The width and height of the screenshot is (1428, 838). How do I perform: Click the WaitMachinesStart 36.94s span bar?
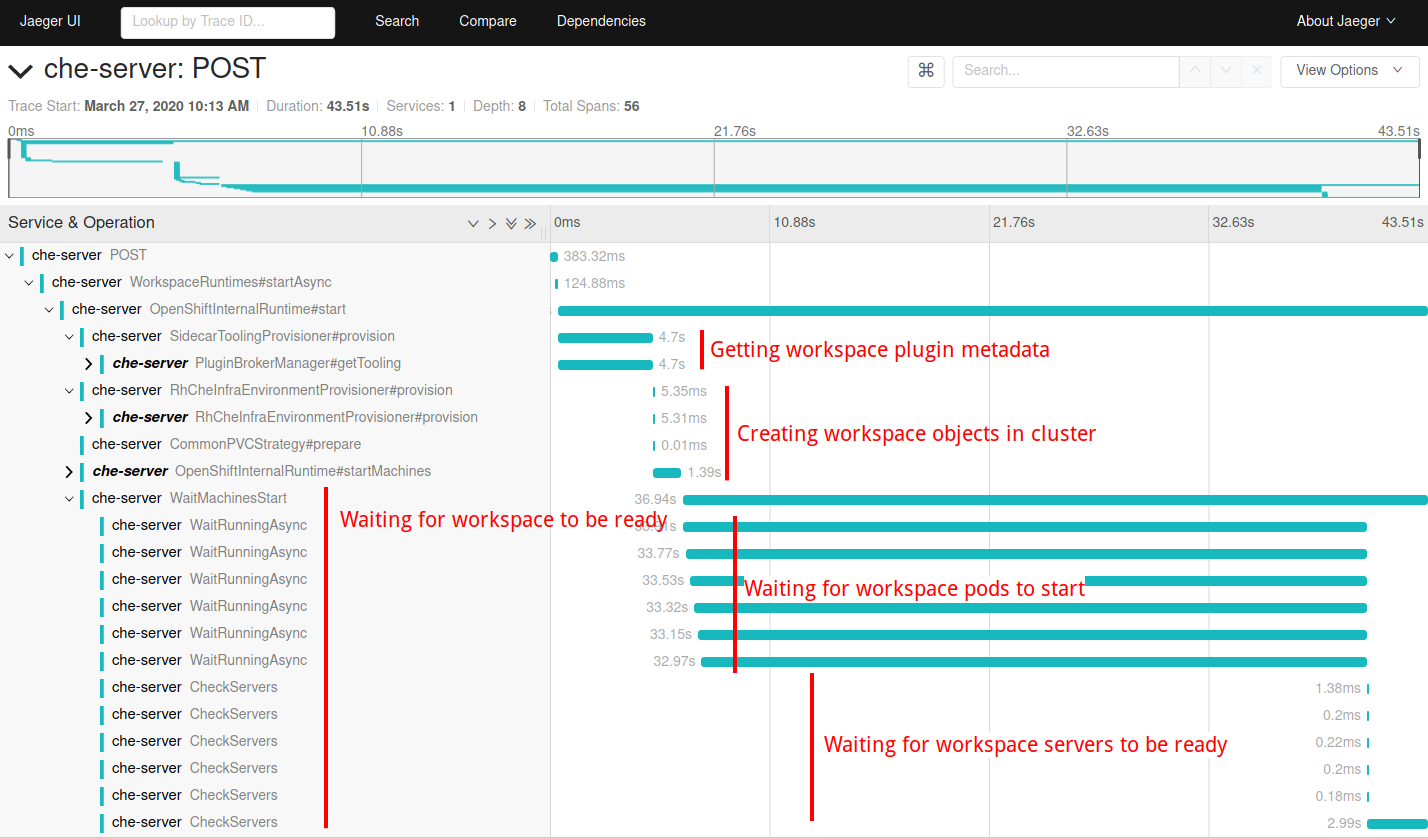pos(1055,500)
